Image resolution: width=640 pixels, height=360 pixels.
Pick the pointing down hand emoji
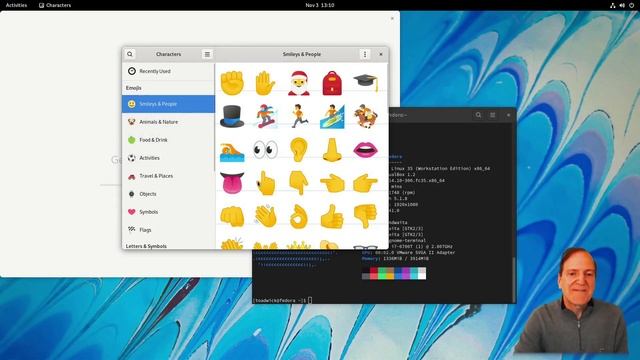299,183
